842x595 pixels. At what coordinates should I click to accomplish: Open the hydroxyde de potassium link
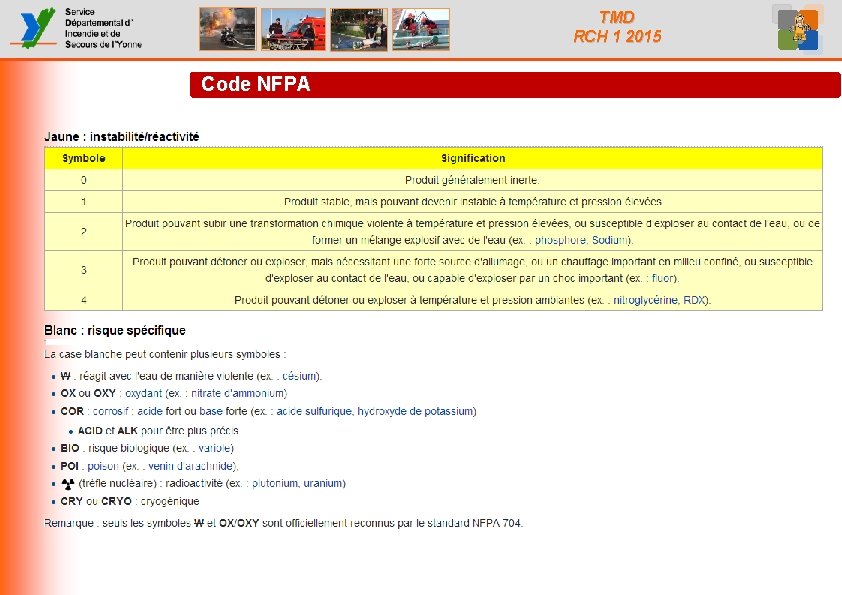(415, 411)
